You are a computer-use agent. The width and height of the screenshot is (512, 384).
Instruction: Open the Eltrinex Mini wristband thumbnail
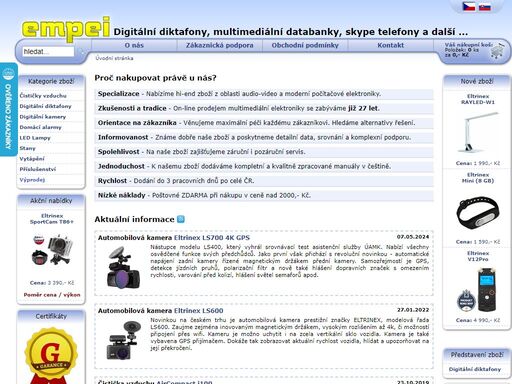pos(478,211)
